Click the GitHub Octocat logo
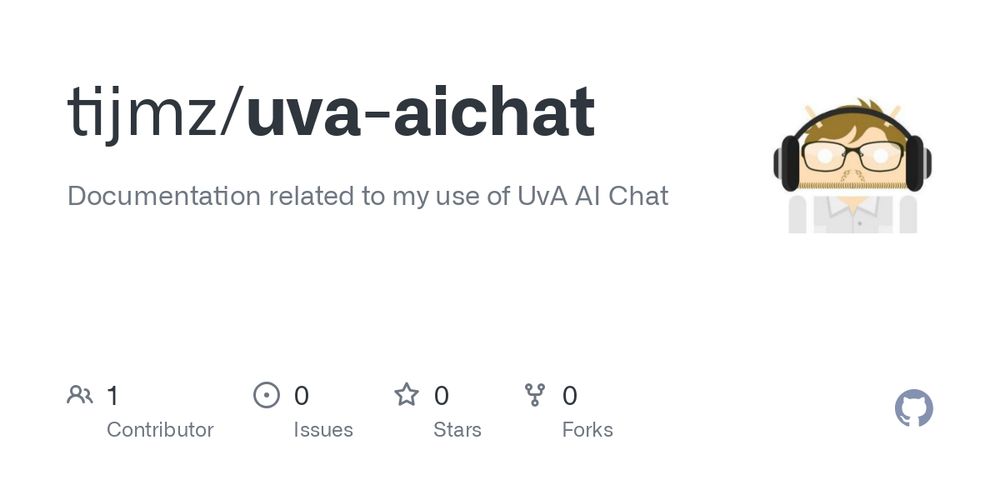Viewport: 1000px width, 500px height. pyautogui.click(x=913, y=408)
